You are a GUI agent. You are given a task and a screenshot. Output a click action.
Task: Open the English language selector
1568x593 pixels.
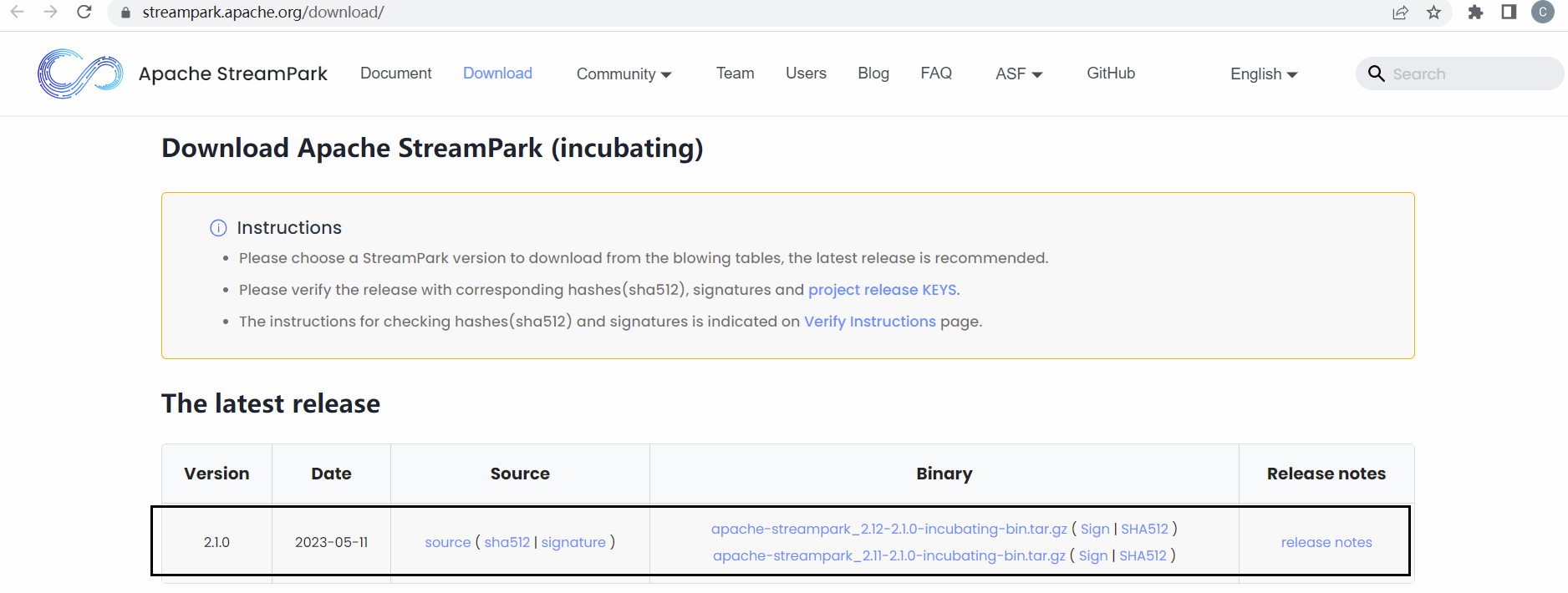click(x=1263, y=74)
